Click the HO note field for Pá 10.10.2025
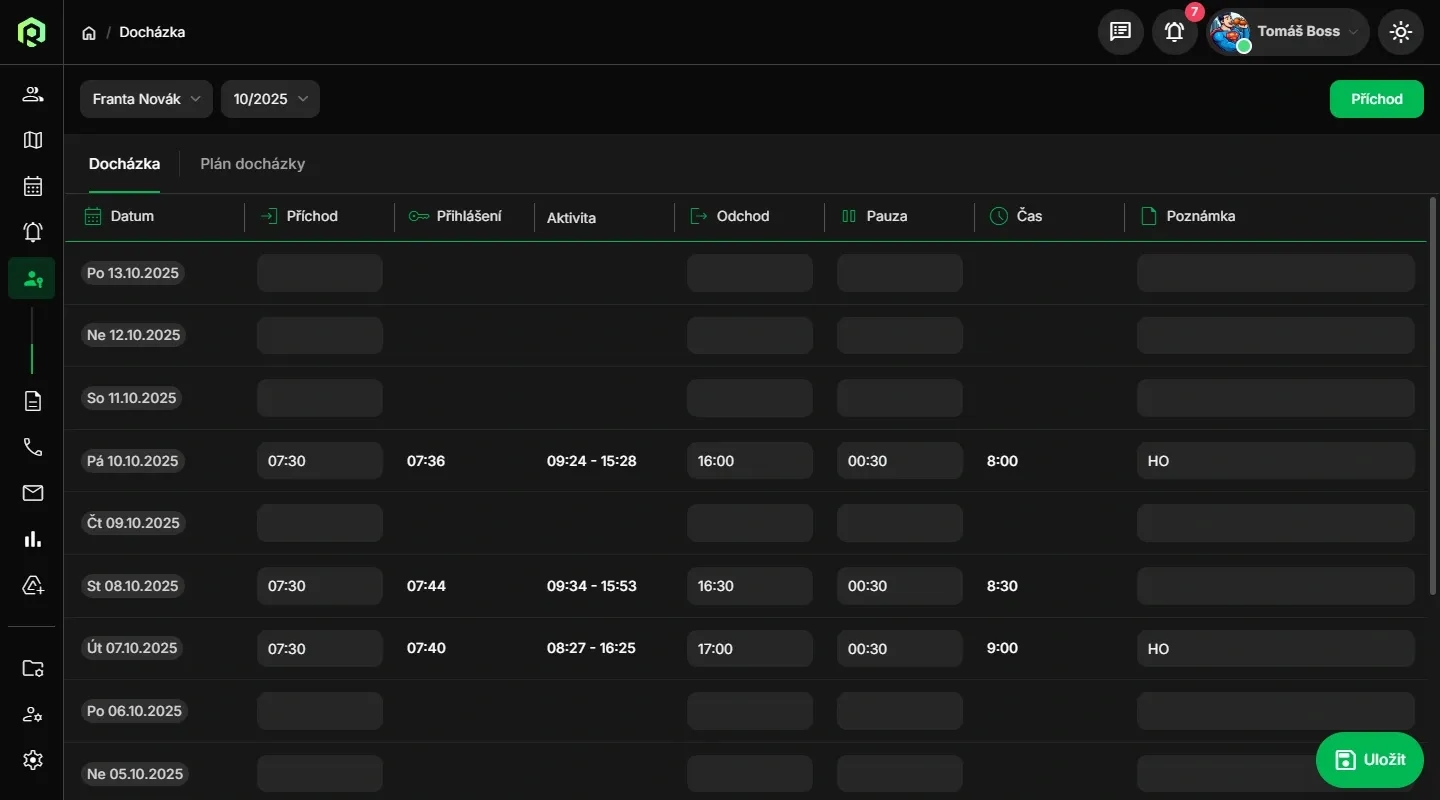1440x800 pixels. [1275, 461]
